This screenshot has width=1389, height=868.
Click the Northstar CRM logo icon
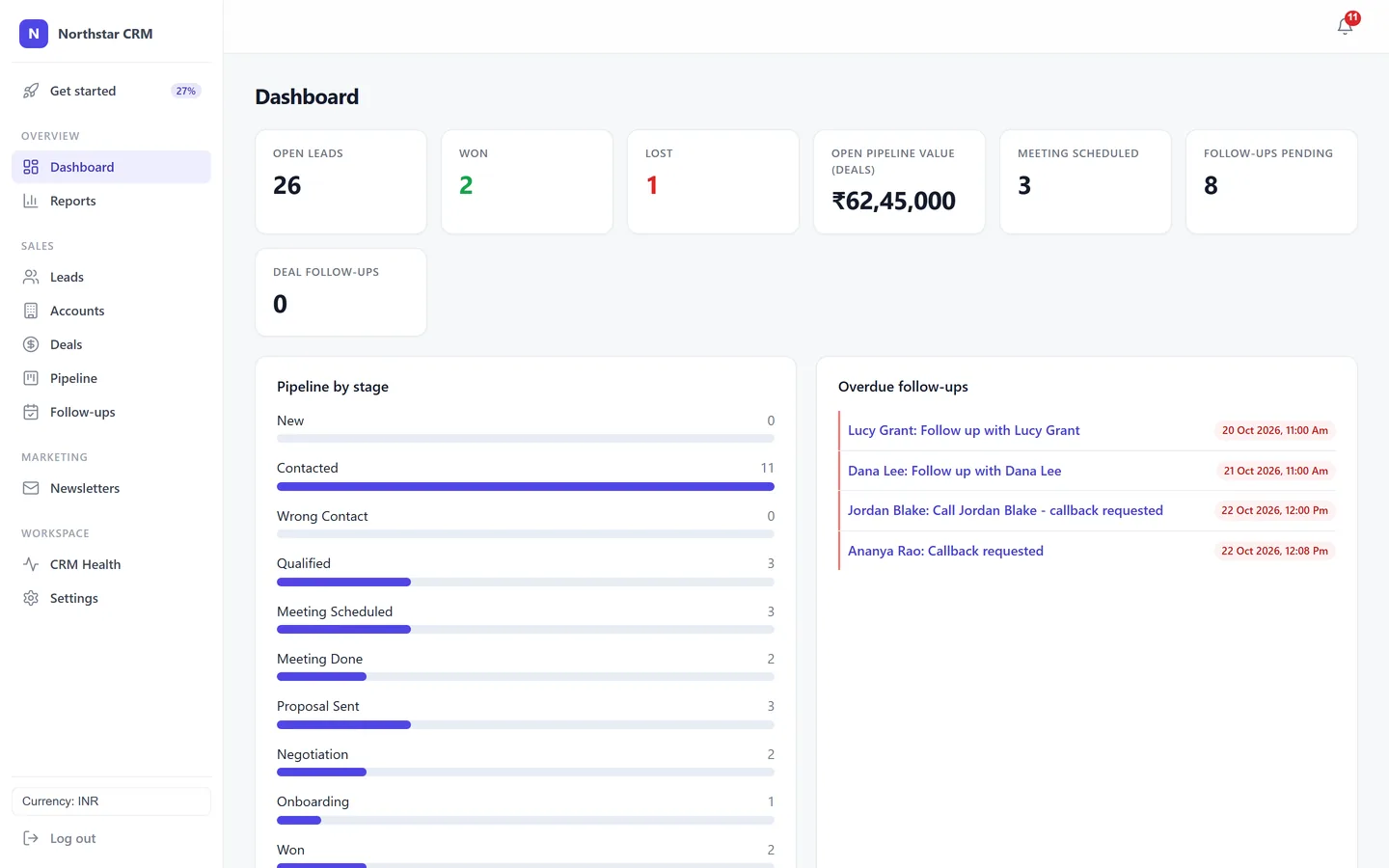pos(34,34)
